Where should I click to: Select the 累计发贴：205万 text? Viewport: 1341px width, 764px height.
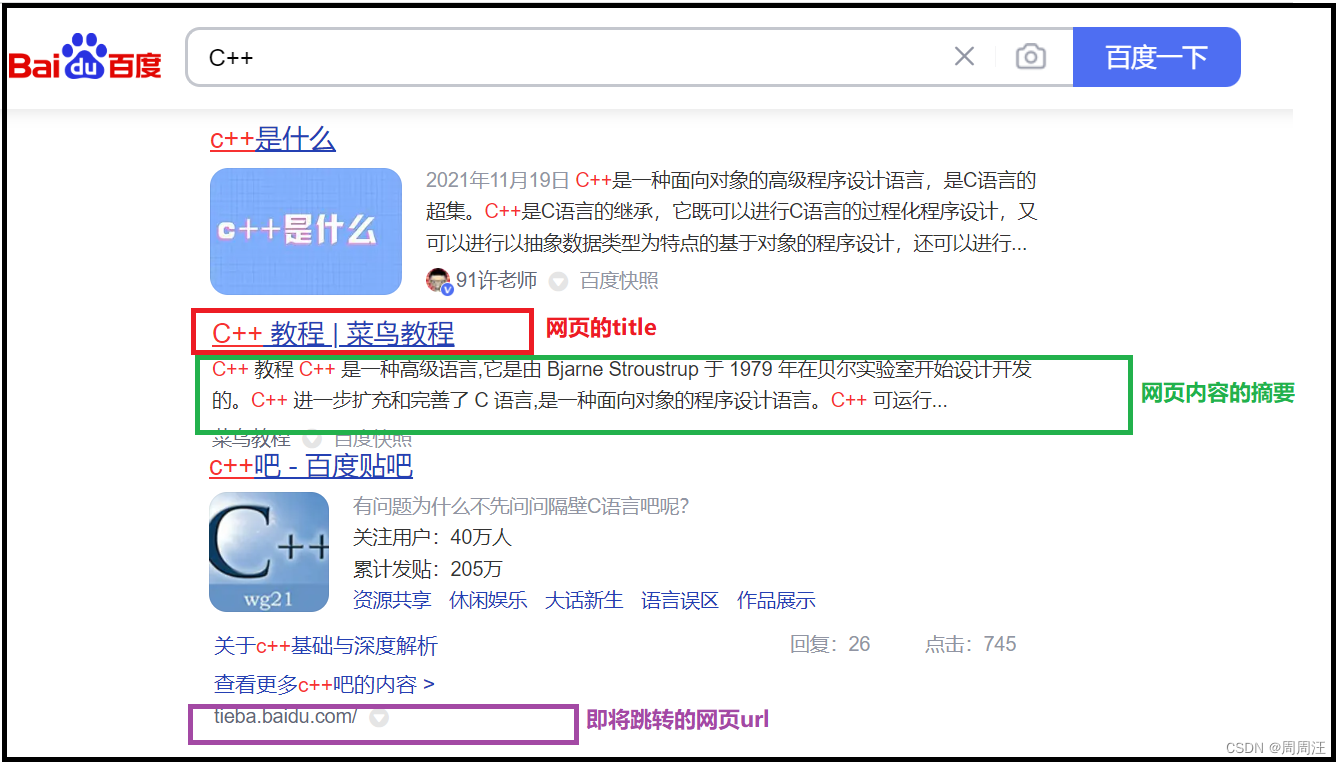pos(428,569)
